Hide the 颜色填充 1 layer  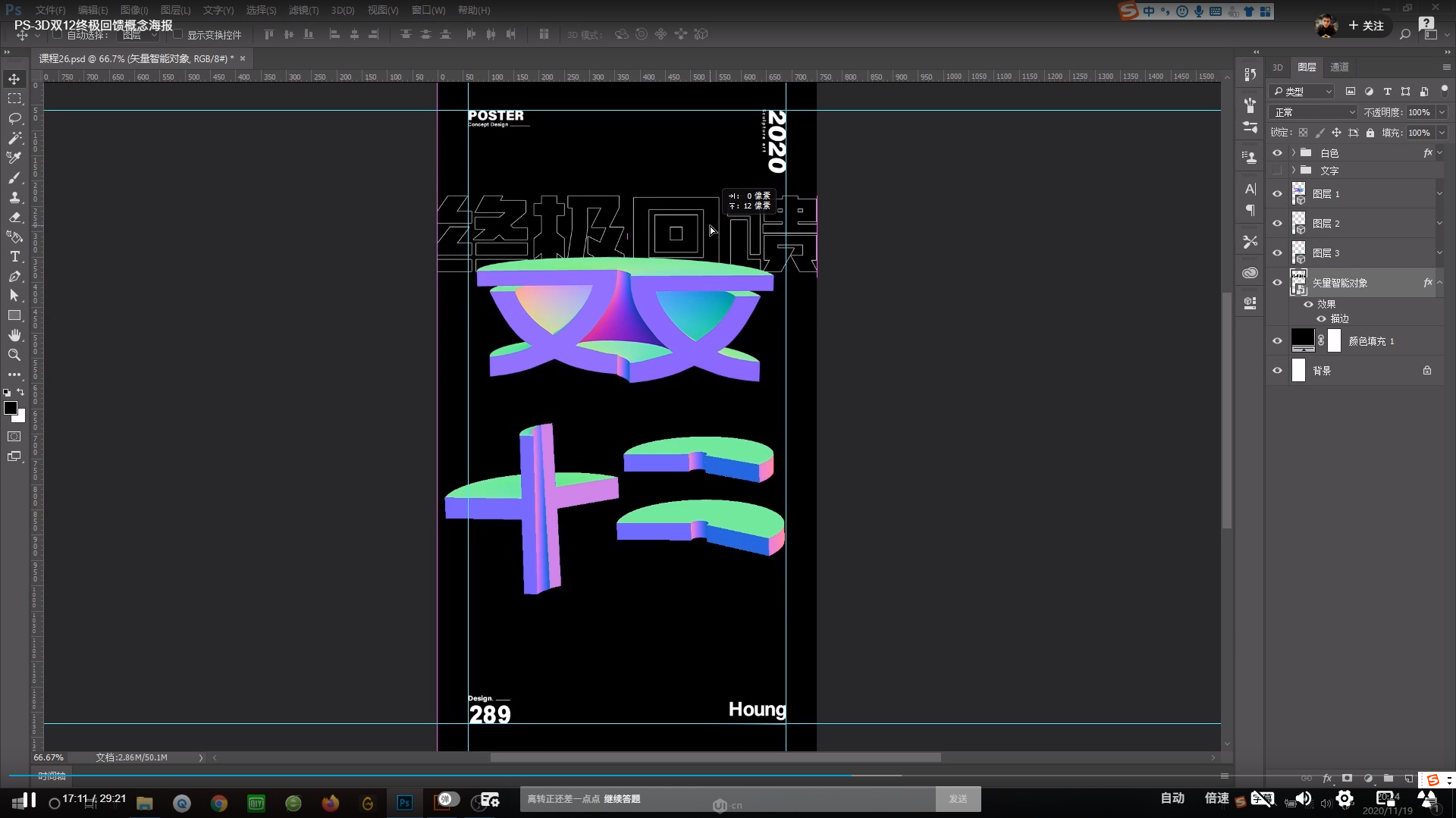(x=1277, y=341)
